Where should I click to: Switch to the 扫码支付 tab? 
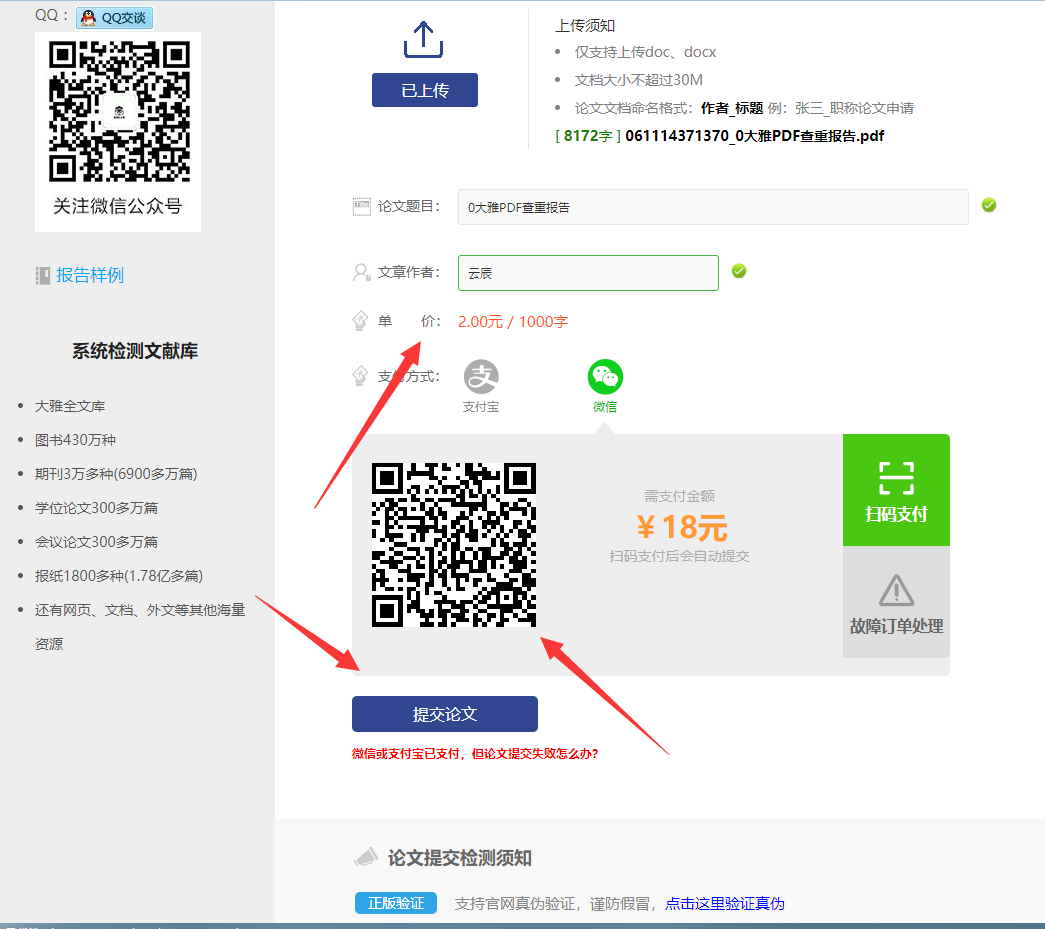[896, 490]
